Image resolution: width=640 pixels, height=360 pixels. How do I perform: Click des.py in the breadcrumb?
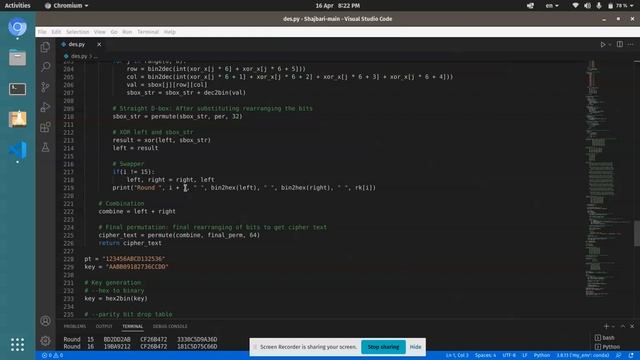[78, 56]
